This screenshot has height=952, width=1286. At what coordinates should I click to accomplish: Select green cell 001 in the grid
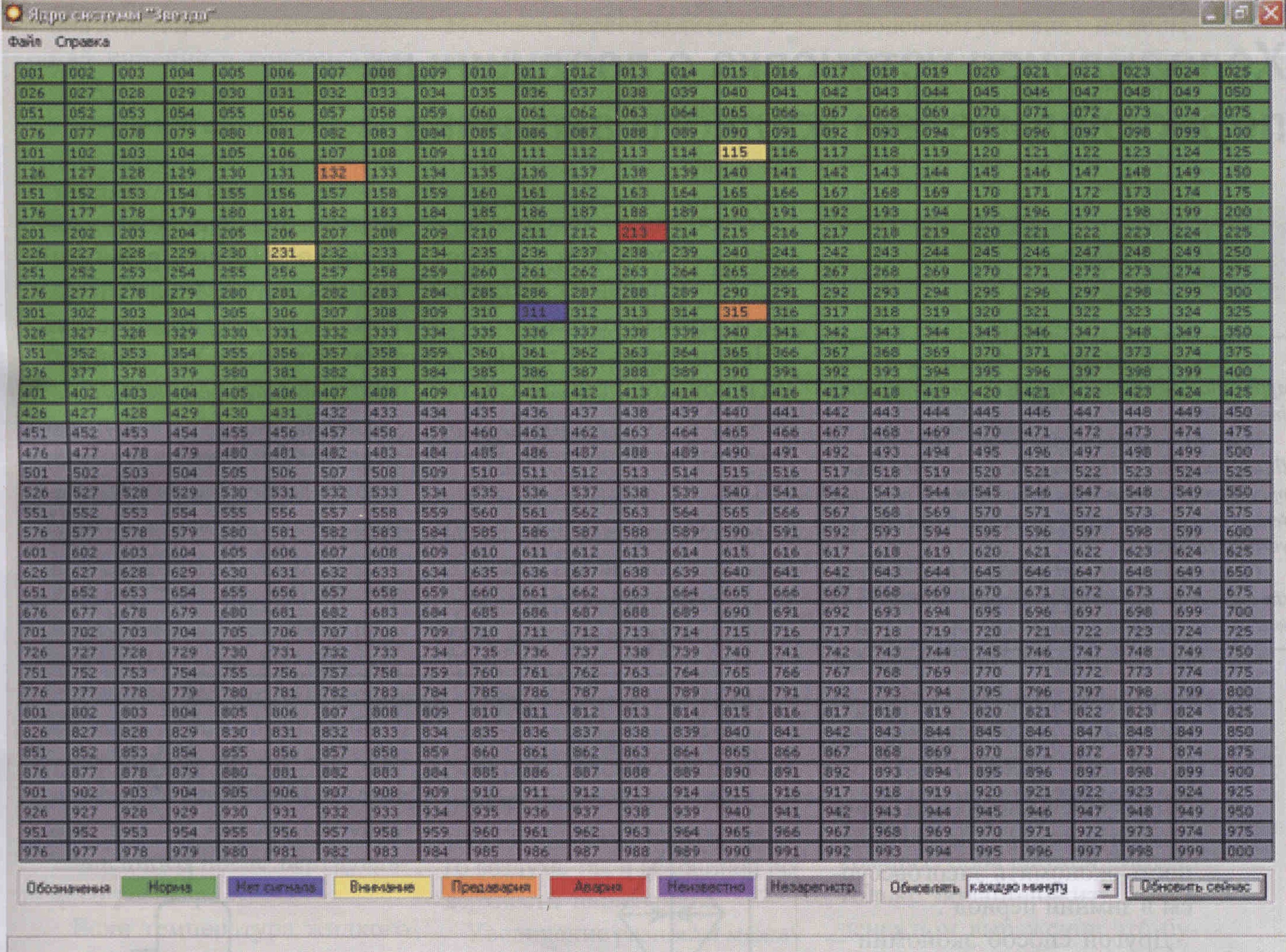(x=40, y=73)
